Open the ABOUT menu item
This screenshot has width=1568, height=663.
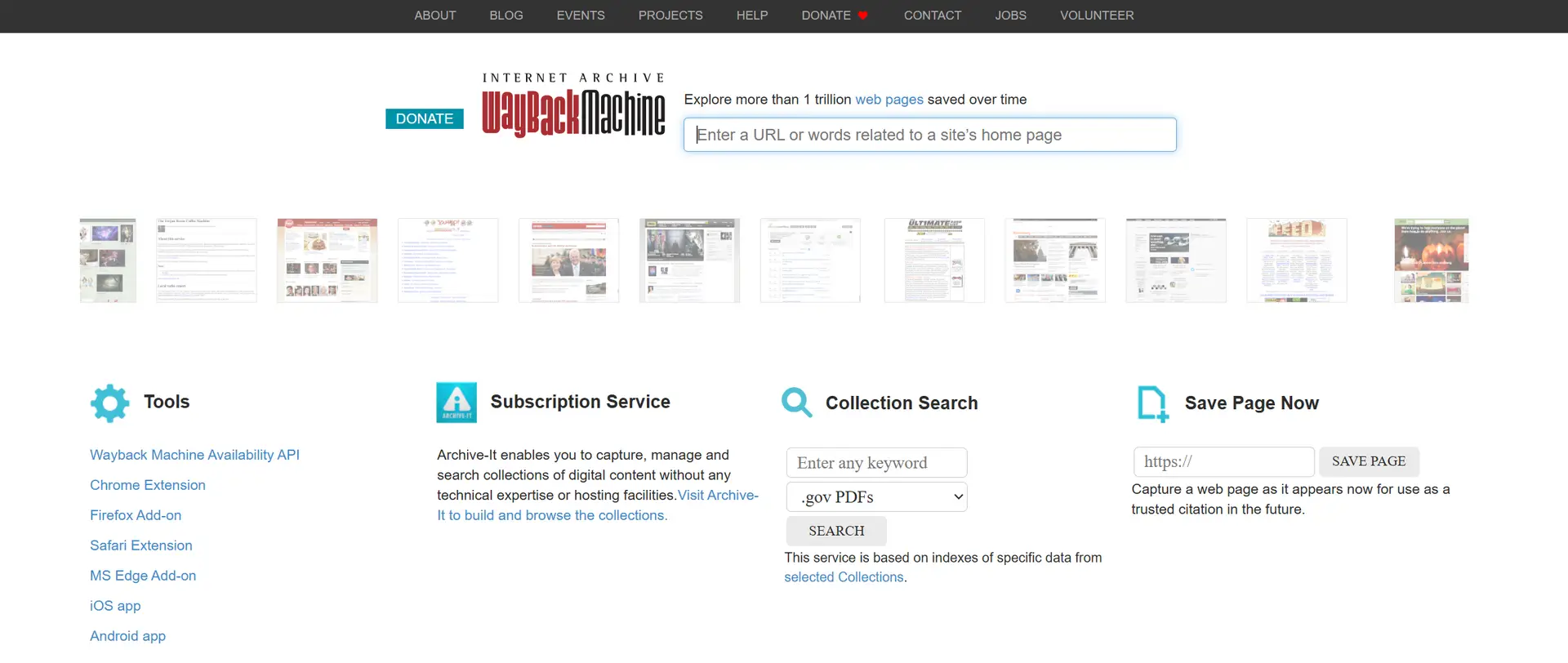(x=434, y=16)
